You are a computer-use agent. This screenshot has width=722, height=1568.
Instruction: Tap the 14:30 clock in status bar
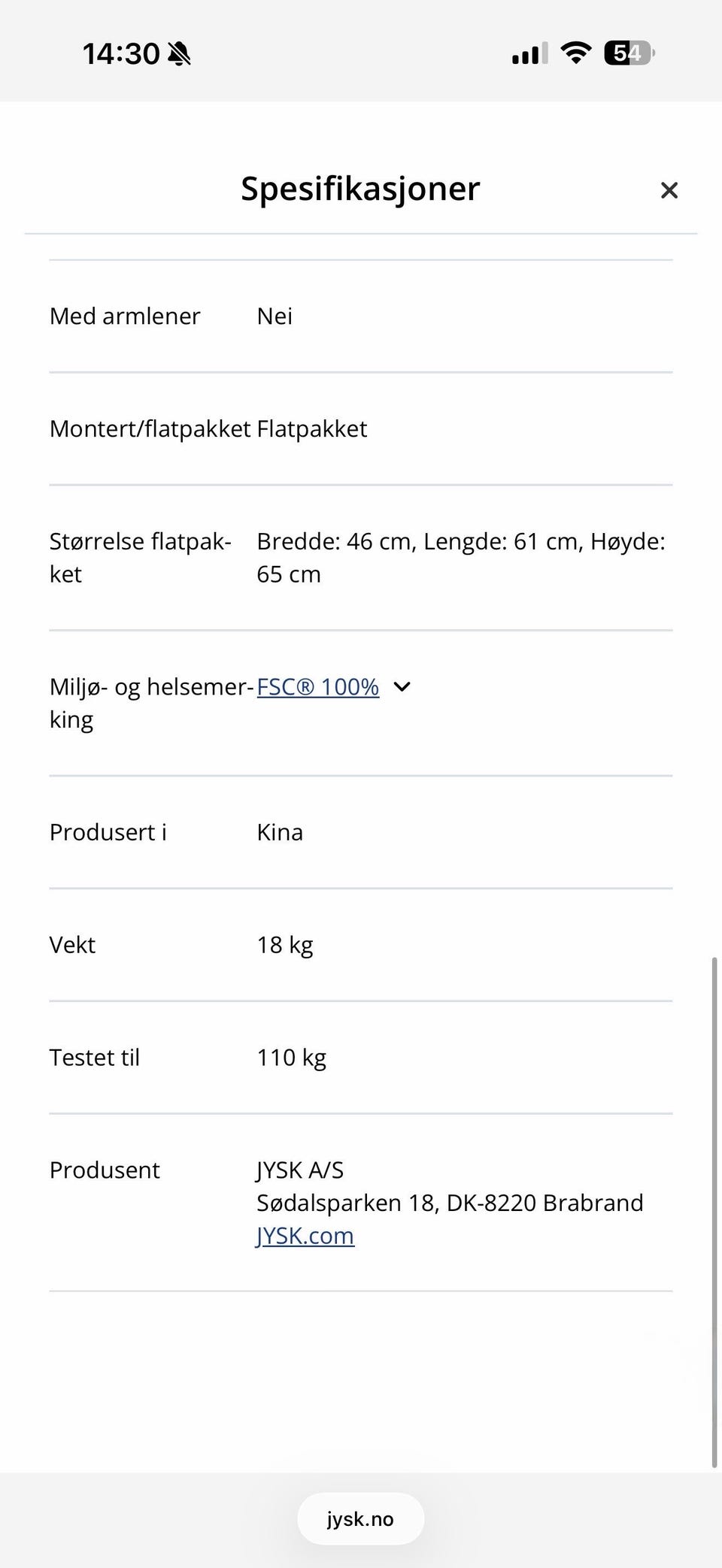[120, 54]
